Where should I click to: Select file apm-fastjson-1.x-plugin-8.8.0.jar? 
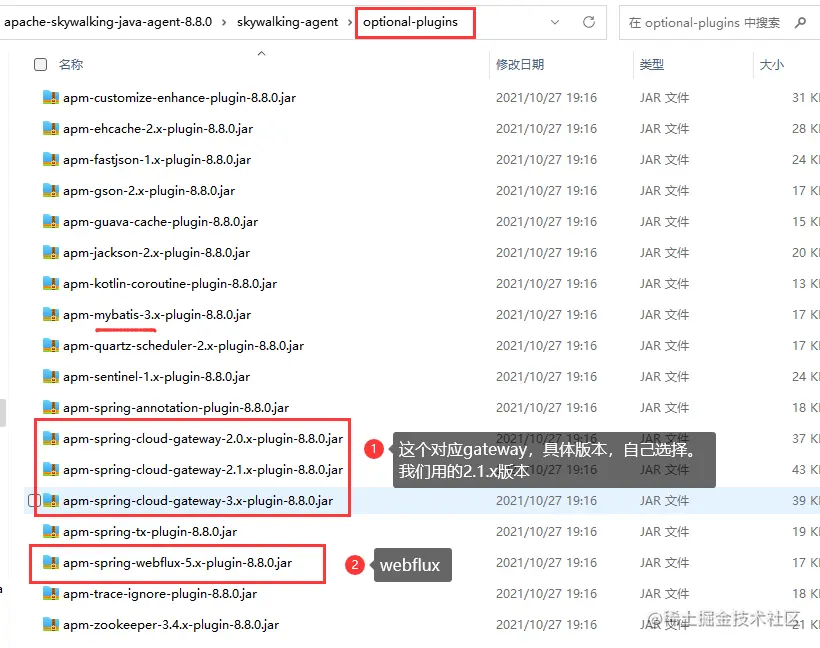[157, 160]
